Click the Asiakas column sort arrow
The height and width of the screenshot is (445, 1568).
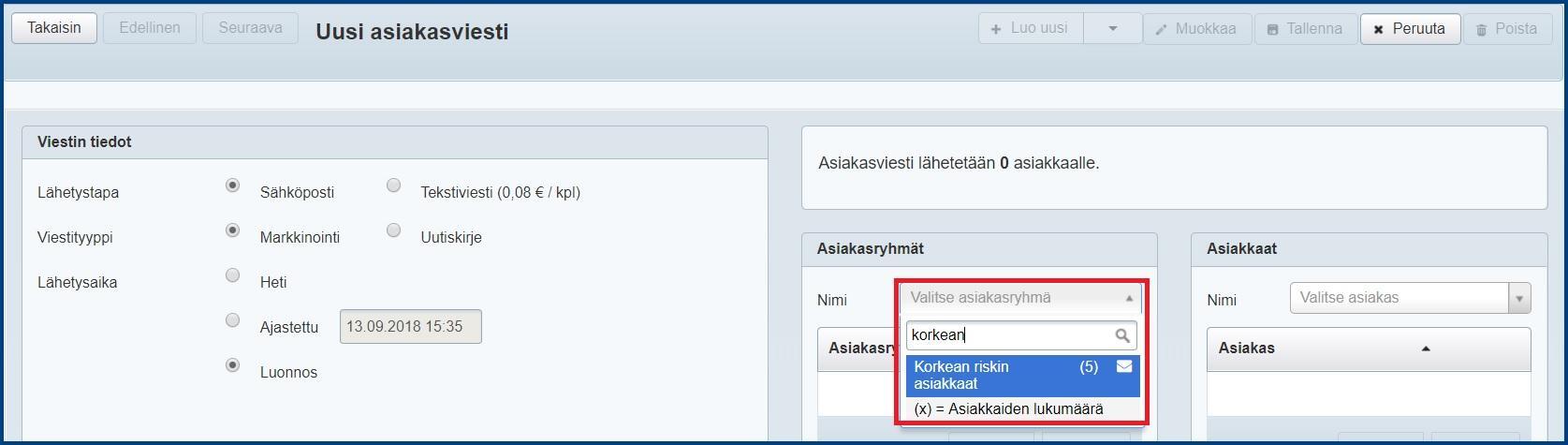[x=1426, y=349]
